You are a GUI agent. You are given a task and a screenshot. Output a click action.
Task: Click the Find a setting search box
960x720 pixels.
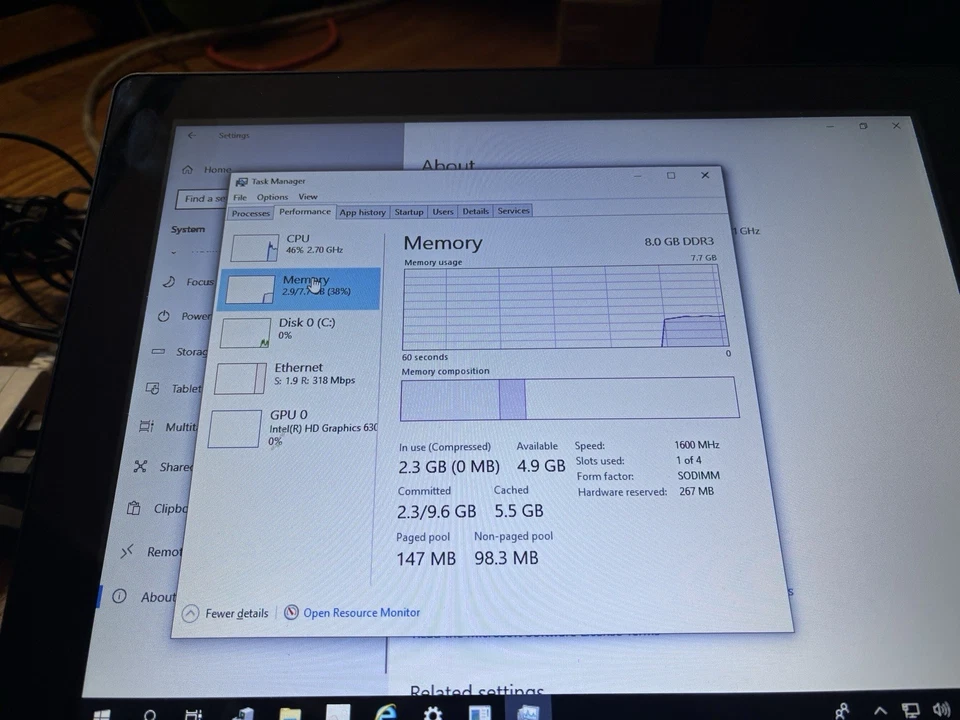(x=205, y=198)
